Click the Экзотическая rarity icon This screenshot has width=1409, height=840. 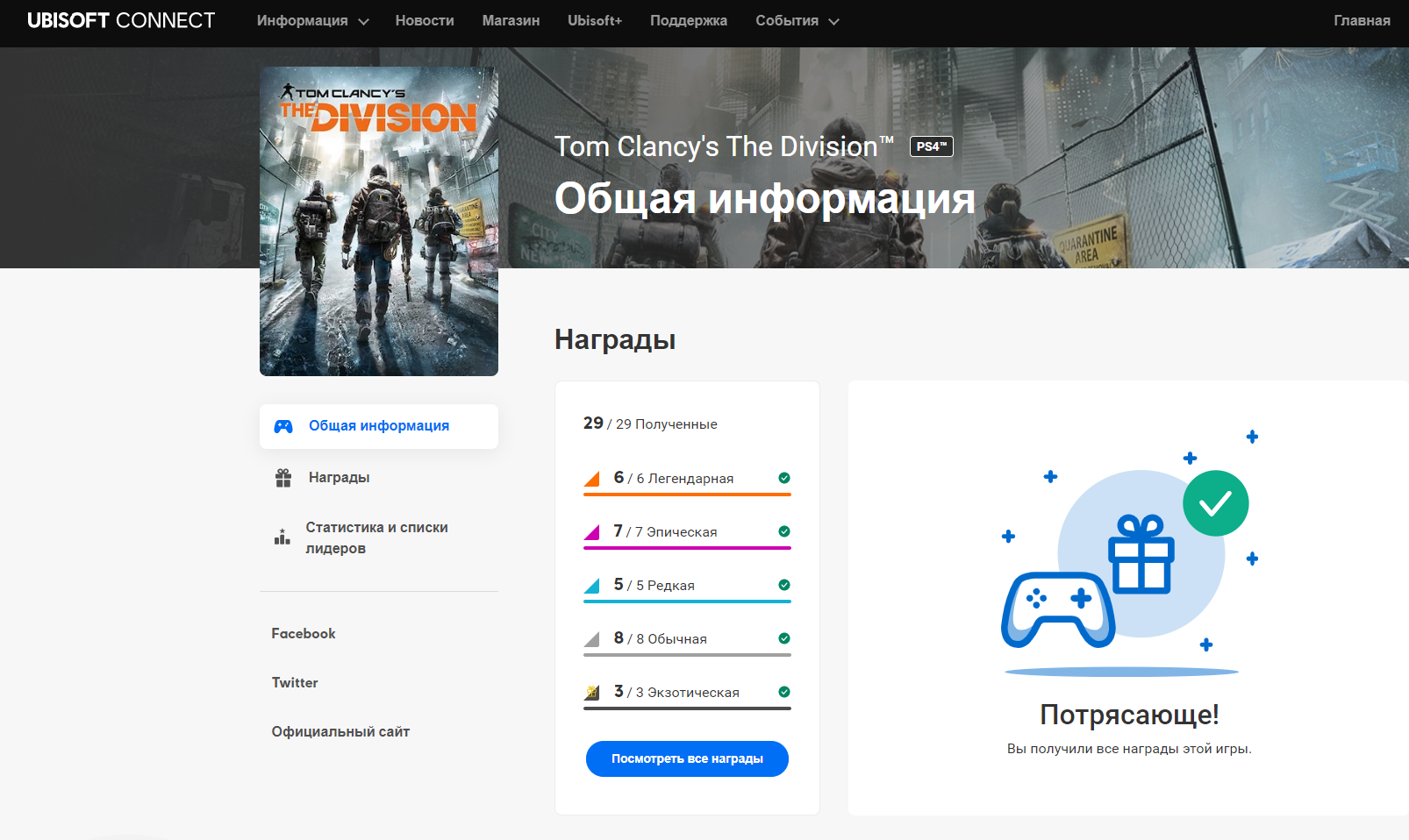click(591, 692)
